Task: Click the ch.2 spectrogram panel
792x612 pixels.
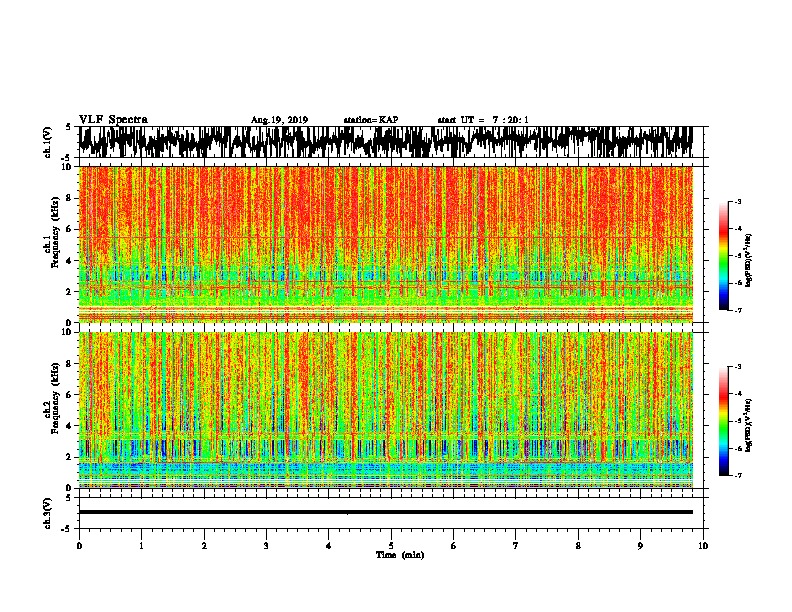Action: [386, 410]
